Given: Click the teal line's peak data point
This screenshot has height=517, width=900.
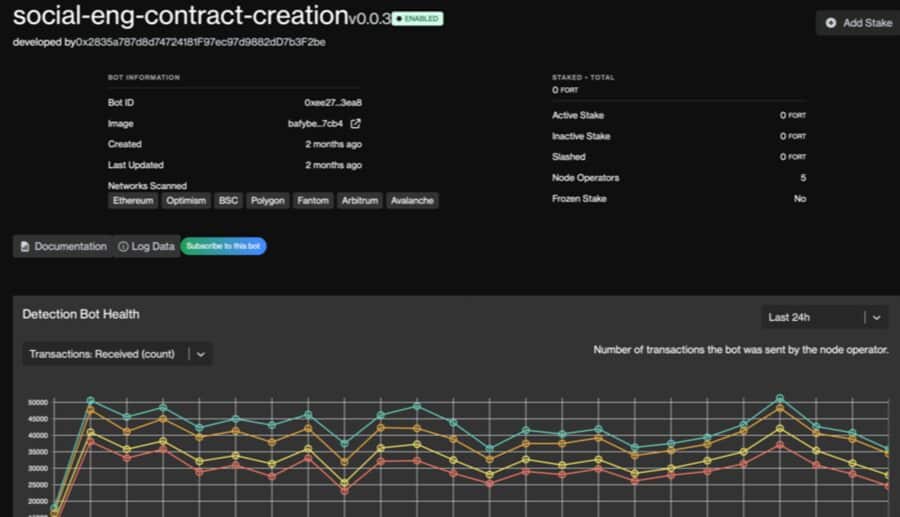Looking at the screenshot, I should coord(780,398).
